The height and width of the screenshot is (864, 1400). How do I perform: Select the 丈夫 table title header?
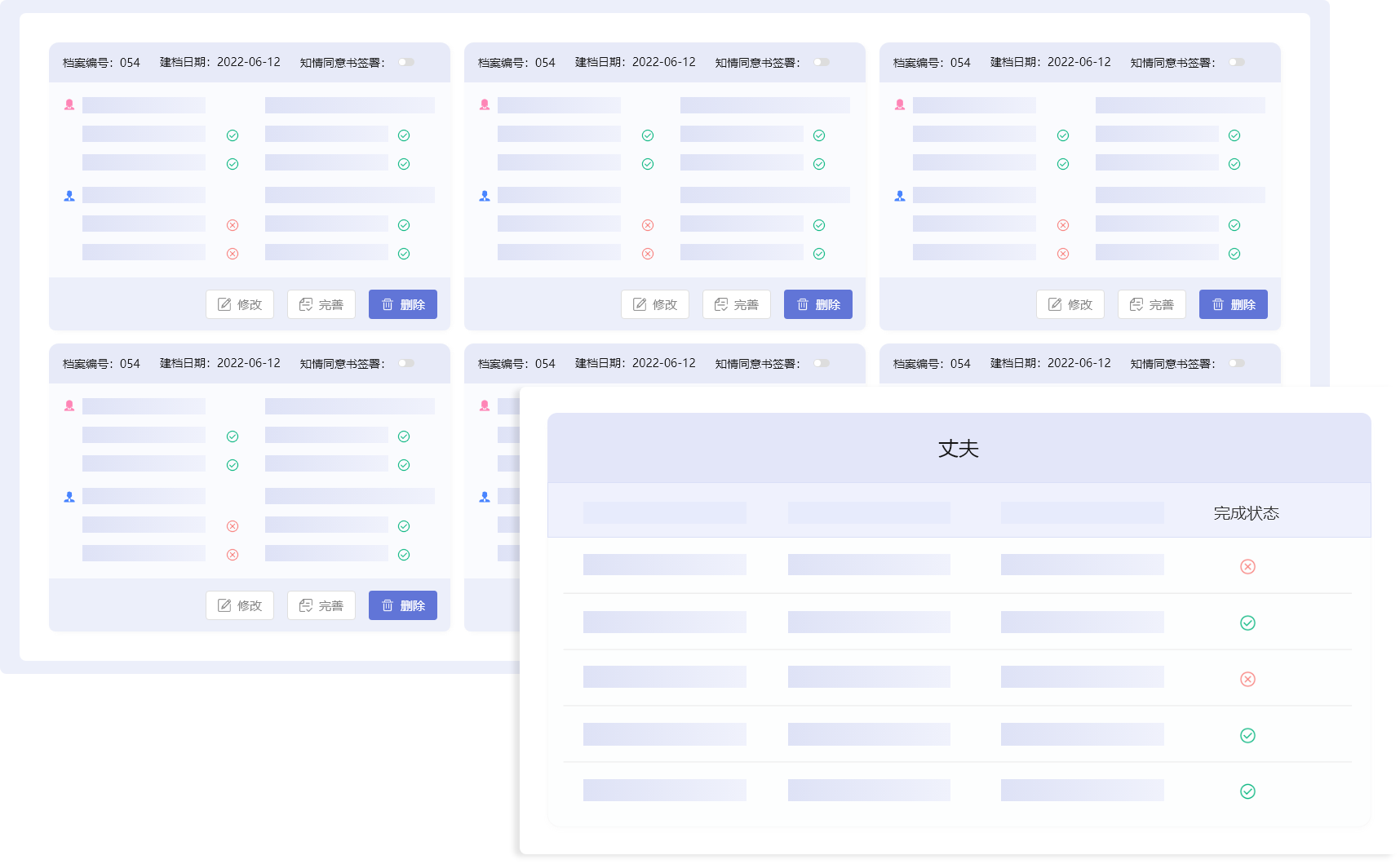click(959, 449)
